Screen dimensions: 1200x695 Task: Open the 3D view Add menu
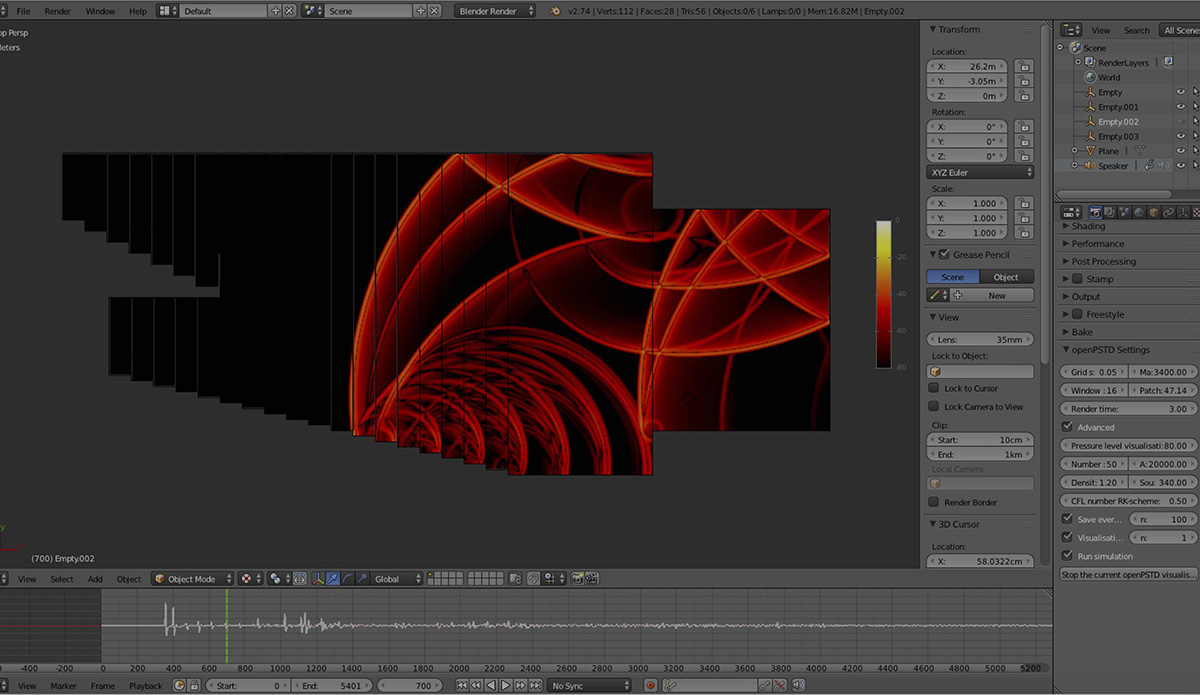tap(95, 579)
